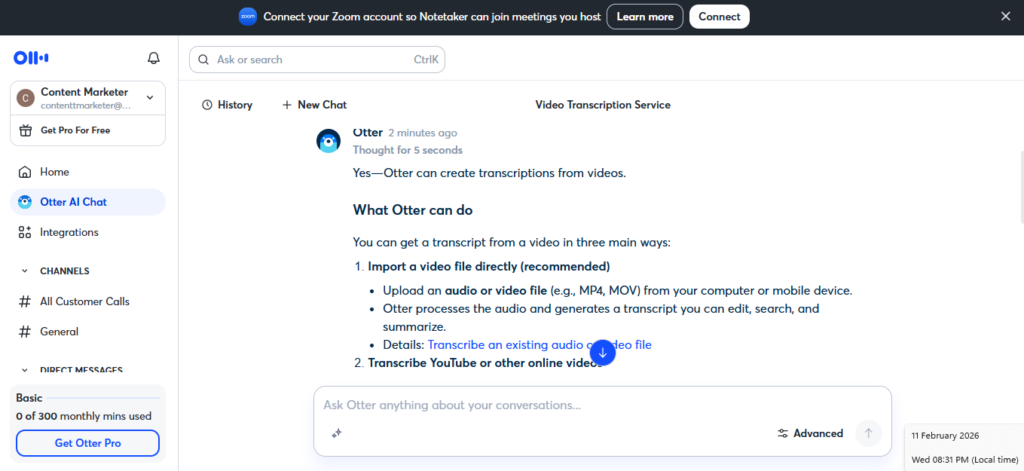
Task: Open the General channel
Action: coord(88,332)
